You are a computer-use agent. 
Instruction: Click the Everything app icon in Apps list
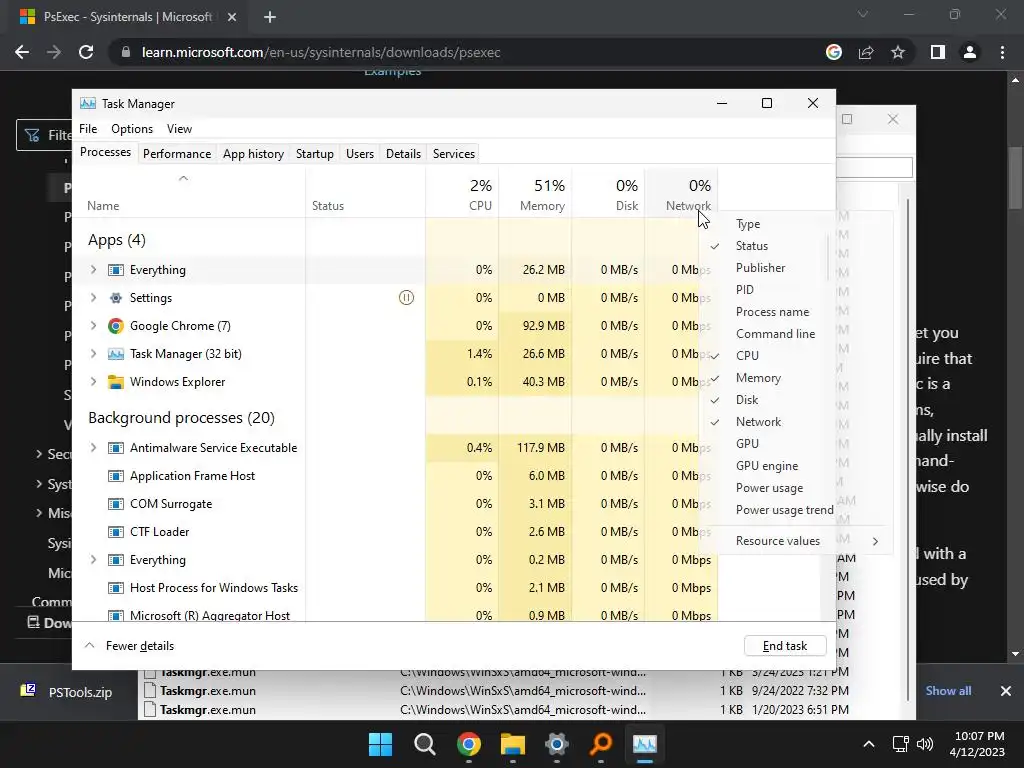pos(116,270)
